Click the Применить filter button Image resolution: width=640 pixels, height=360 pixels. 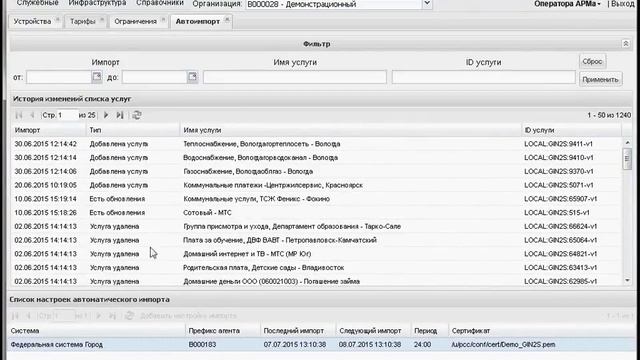coord(600,79)
